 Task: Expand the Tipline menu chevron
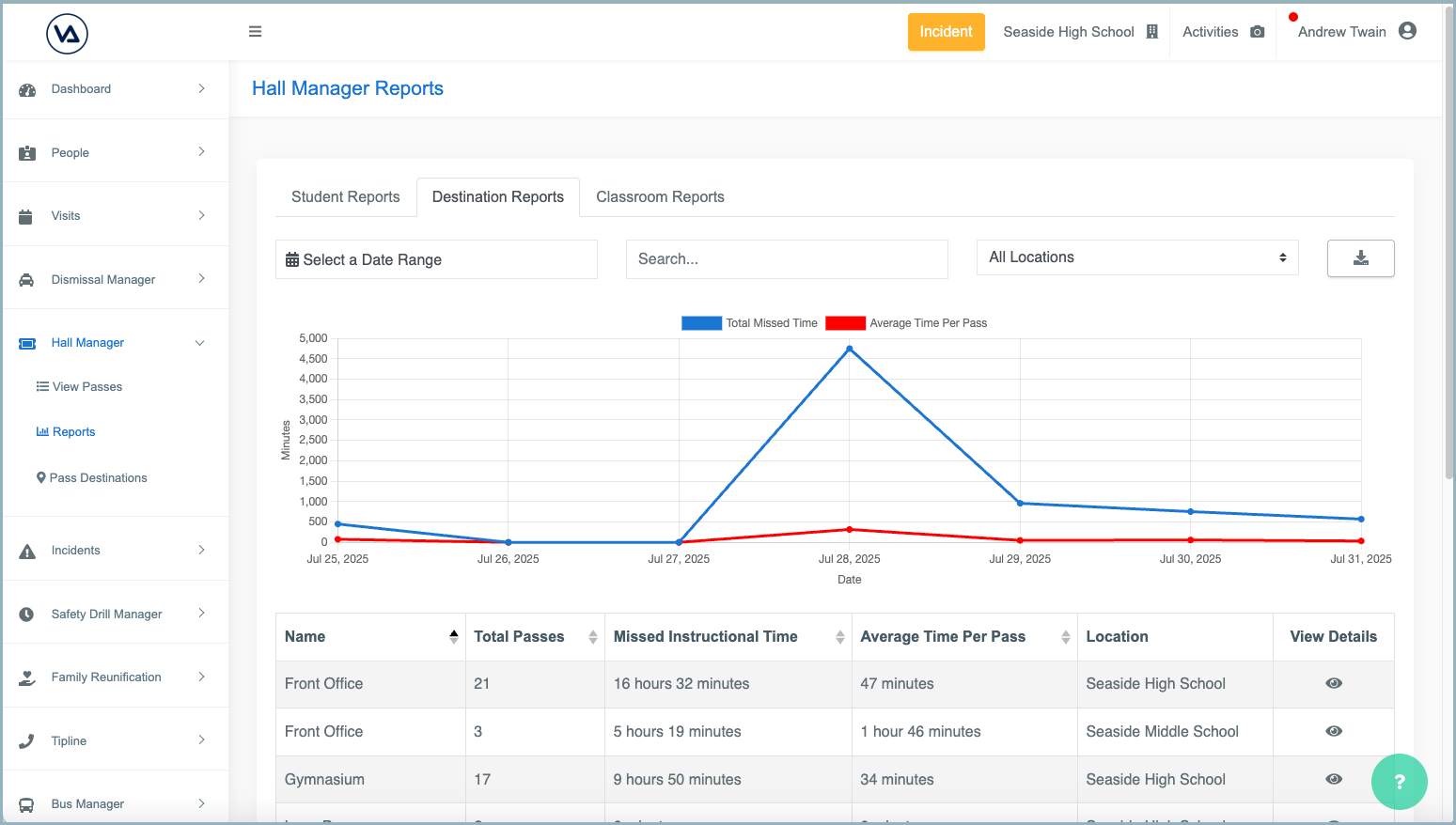pos(201,739)
